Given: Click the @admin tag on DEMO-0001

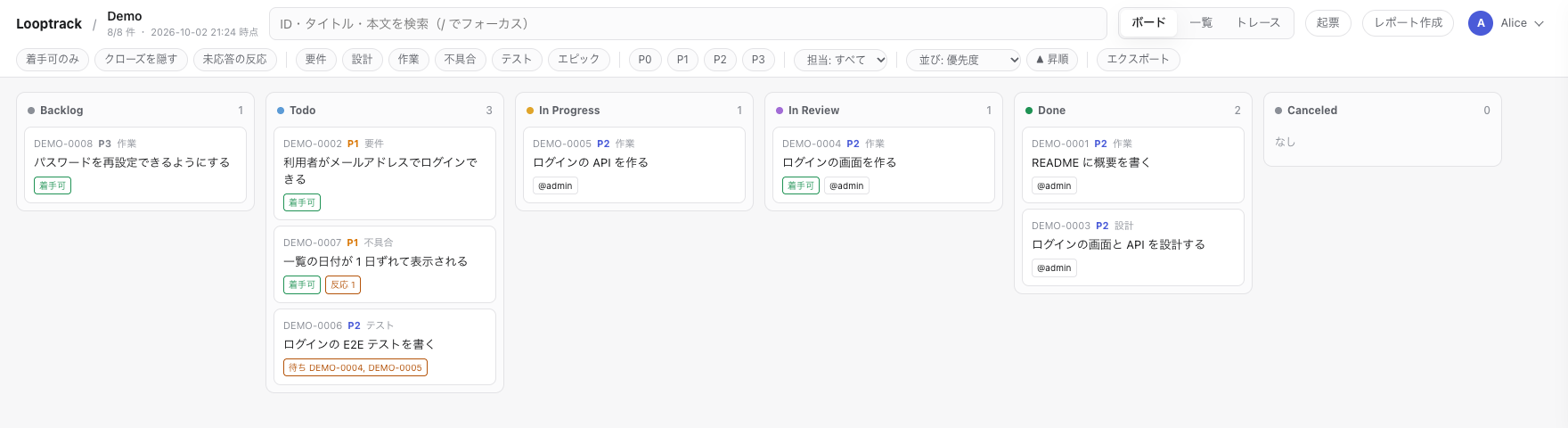Looking at the screenshot, I should pyautogui.click(x=1054, y=185).
